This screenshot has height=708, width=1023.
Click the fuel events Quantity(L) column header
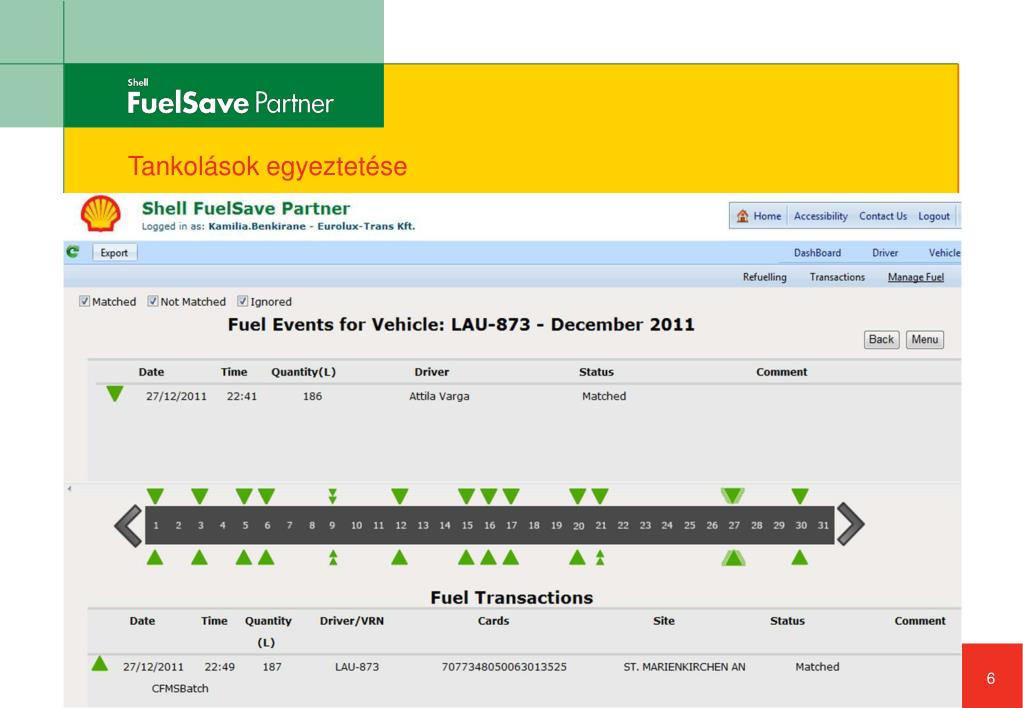click(303, 372)
